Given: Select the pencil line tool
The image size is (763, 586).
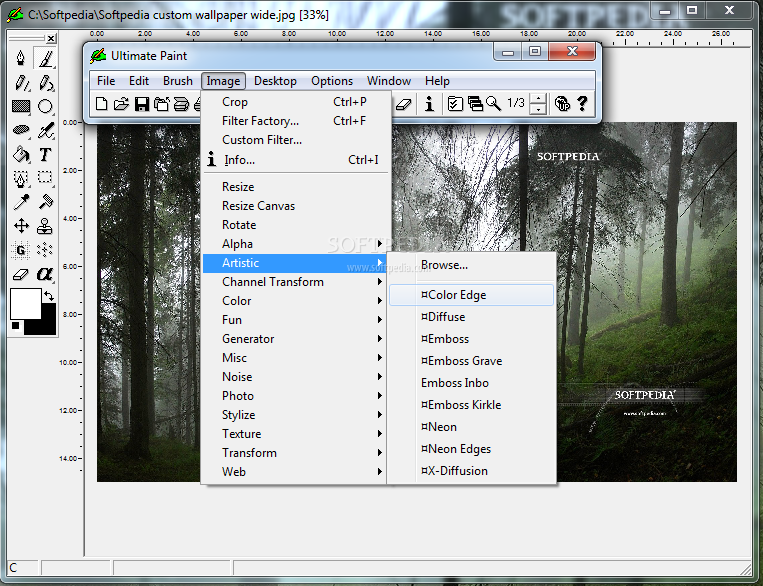Looking at the screenshot, I should pyautogui.click(x=20, y=83).
